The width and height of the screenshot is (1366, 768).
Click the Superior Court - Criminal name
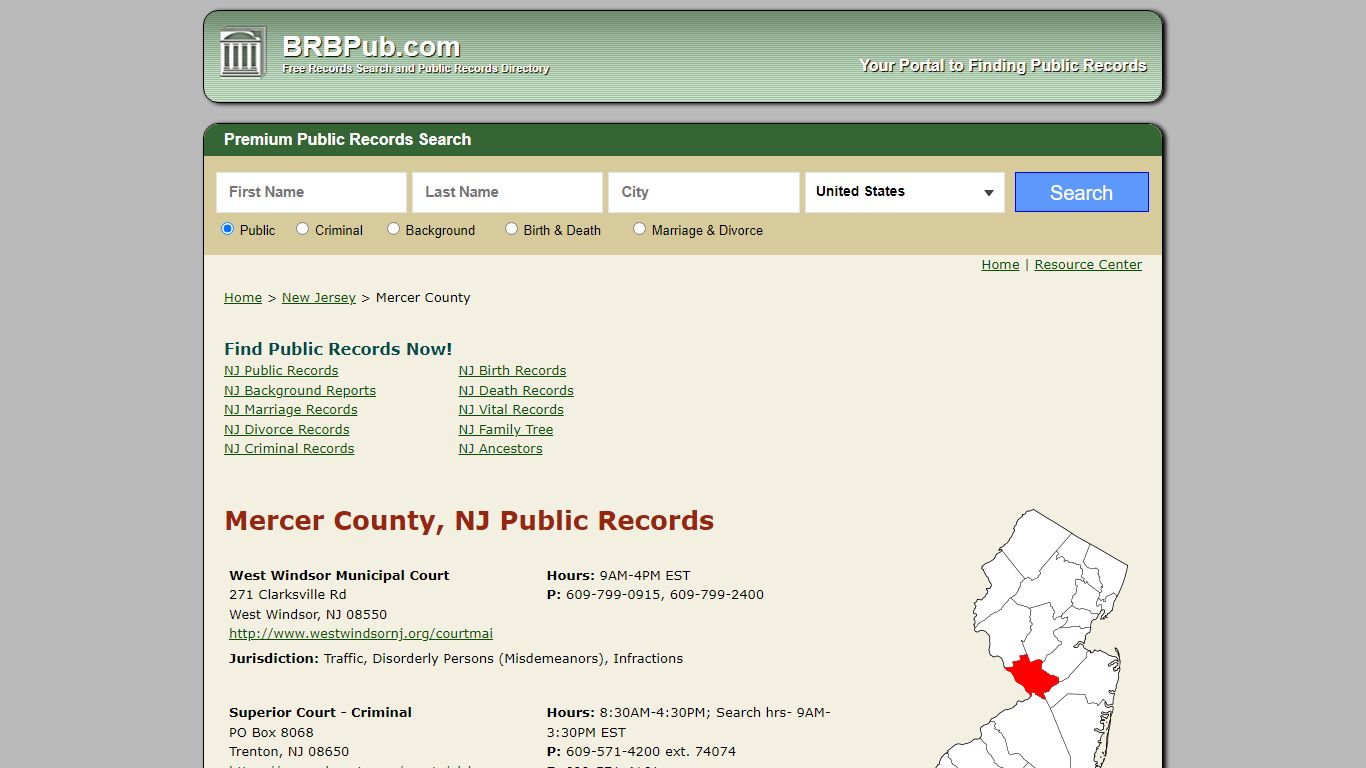320,713
